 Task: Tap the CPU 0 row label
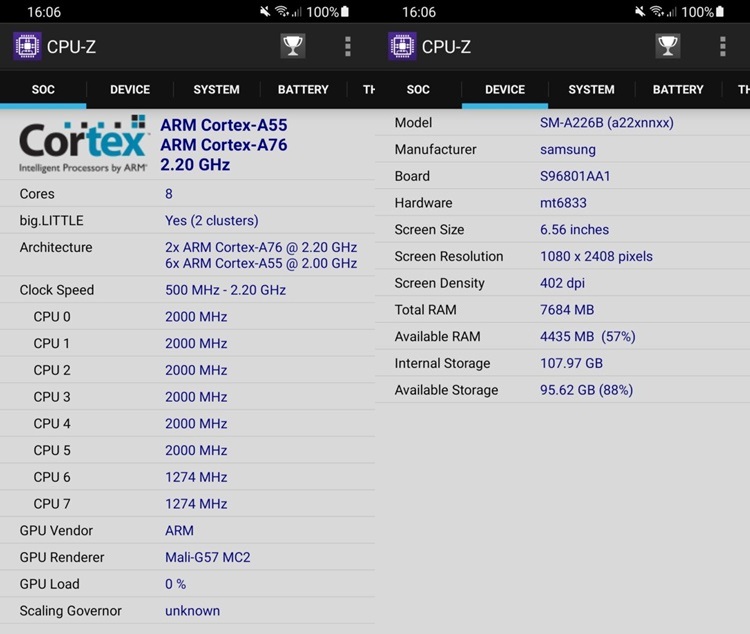click(x=52, y=317)
